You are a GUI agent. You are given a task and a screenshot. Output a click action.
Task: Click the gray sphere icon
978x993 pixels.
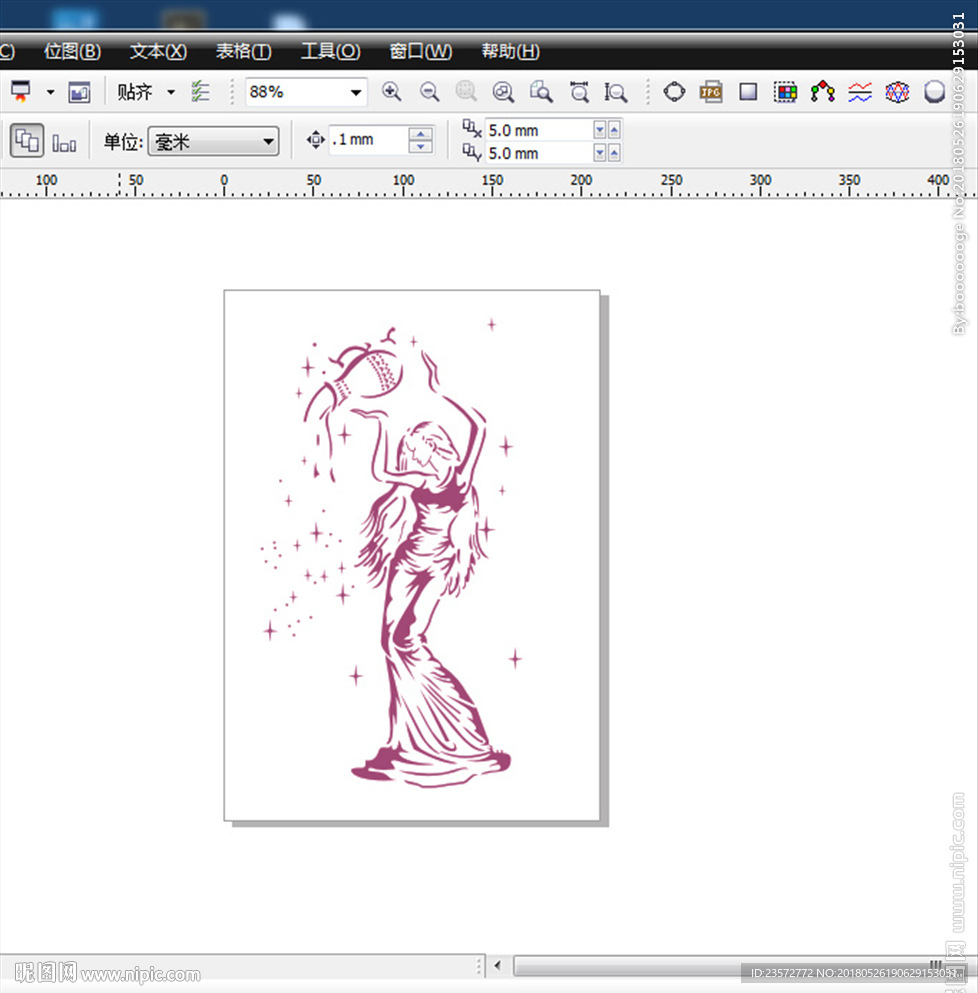[x=934, y=92]
